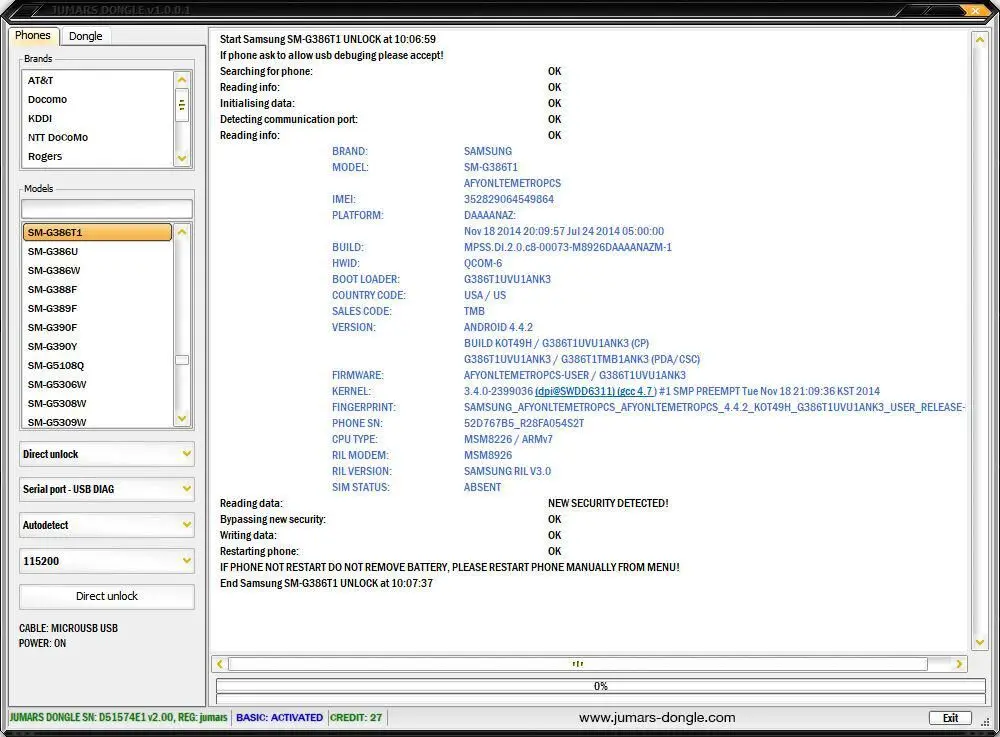Screen dimensions: 1000x737
Task: Expand the Autodetect port dropdown
Action: click(107, 525)
